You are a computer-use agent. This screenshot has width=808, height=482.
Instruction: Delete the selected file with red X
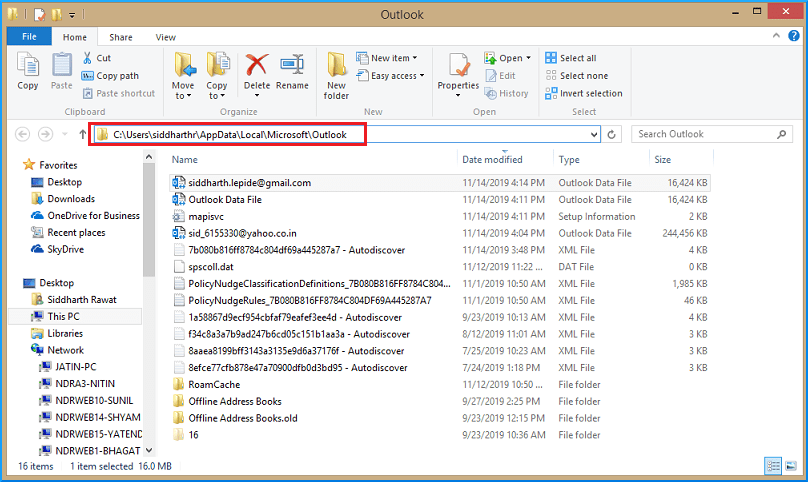click(257, 75)
